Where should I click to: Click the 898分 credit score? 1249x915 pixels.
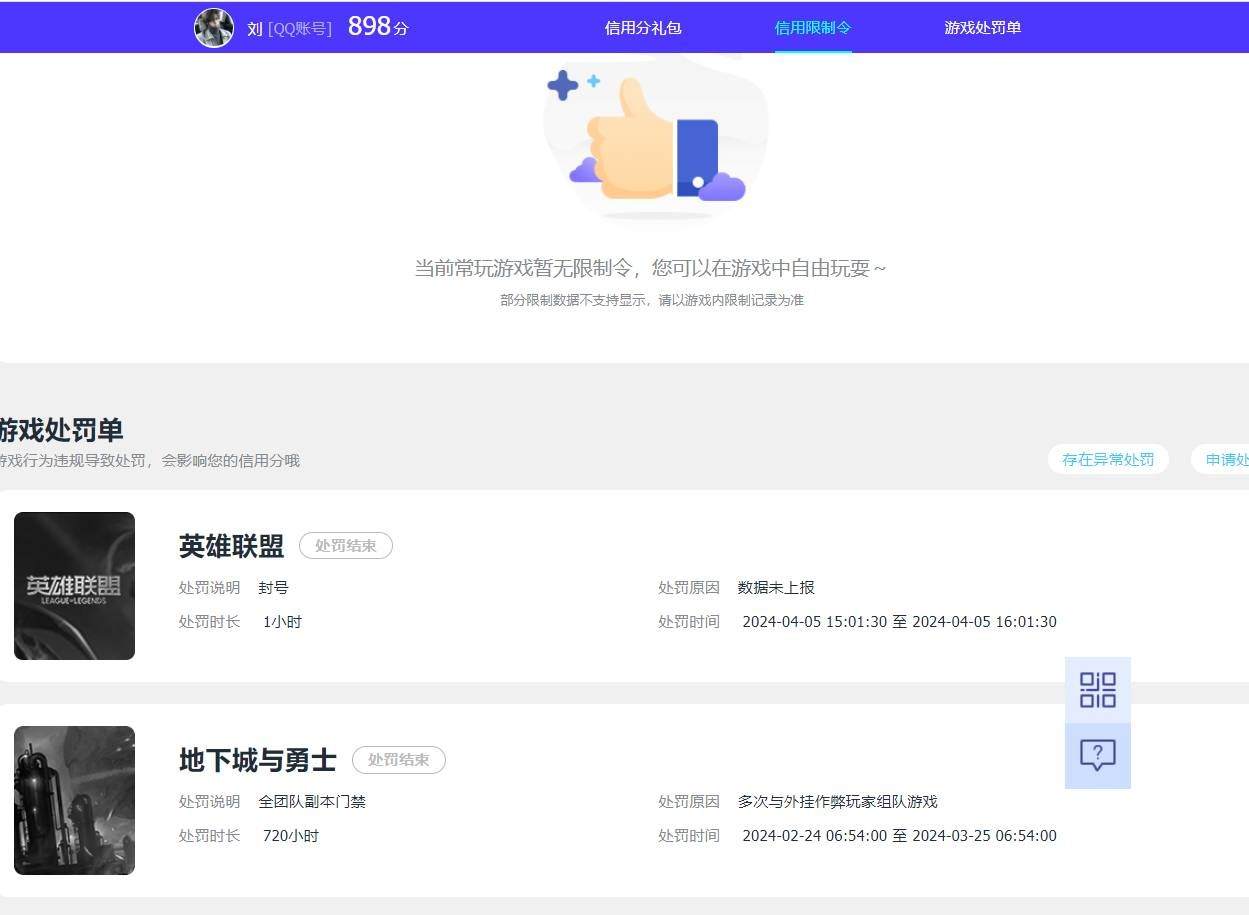click(378, 27)
